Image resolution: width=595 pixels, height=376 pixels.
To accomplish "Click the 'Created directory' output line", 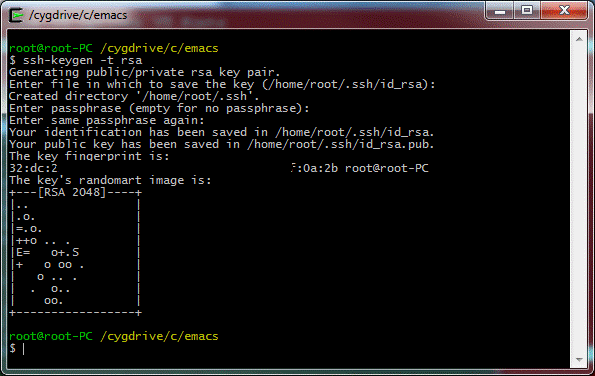I will 134,96.
